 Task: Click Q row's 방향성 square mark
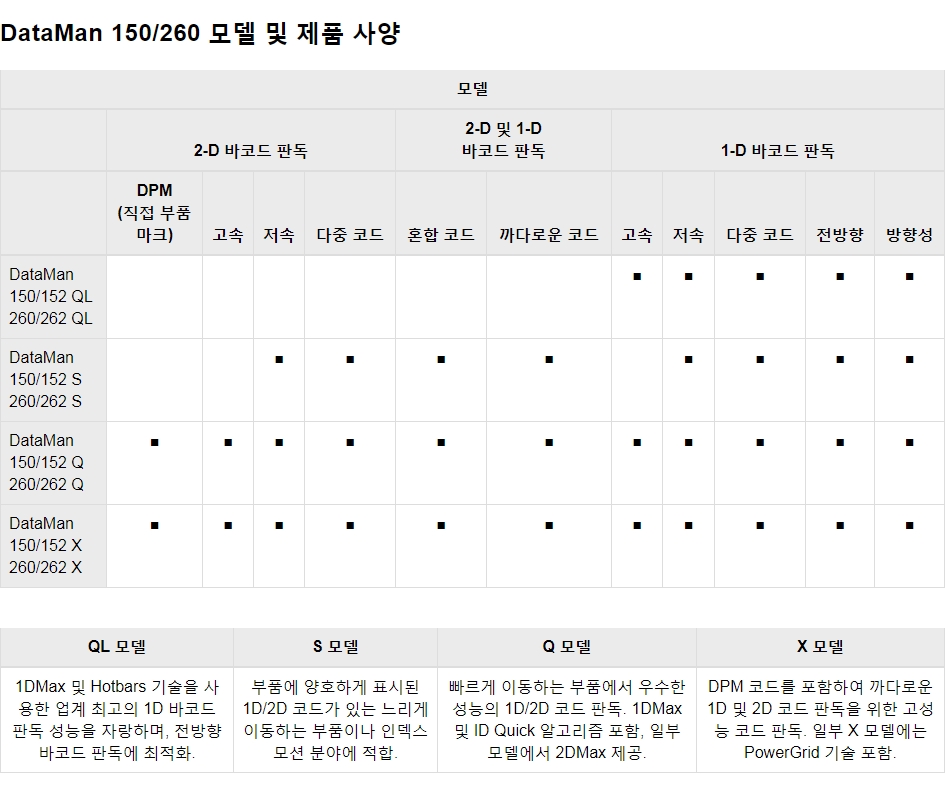coord(909,443)
